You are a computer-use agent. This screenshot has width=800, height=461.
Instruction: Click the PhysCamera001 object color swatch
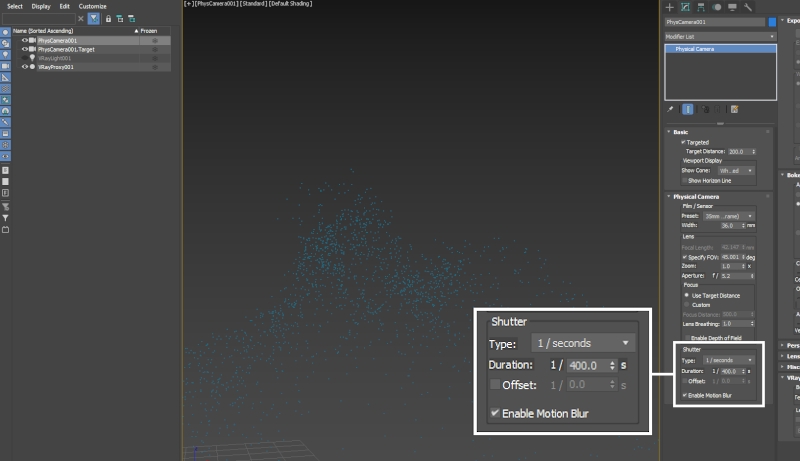point(771,21)
